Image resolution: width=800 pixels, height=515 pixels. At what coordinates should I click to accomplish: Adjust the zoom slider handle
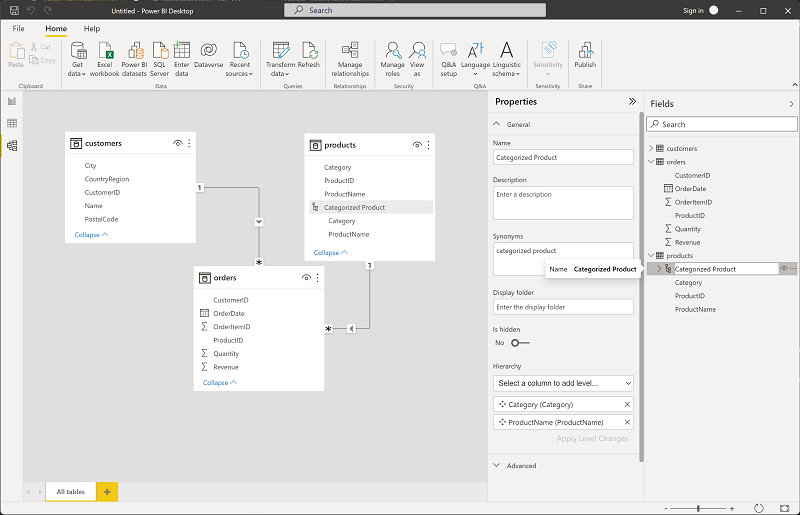coord(698,508)
